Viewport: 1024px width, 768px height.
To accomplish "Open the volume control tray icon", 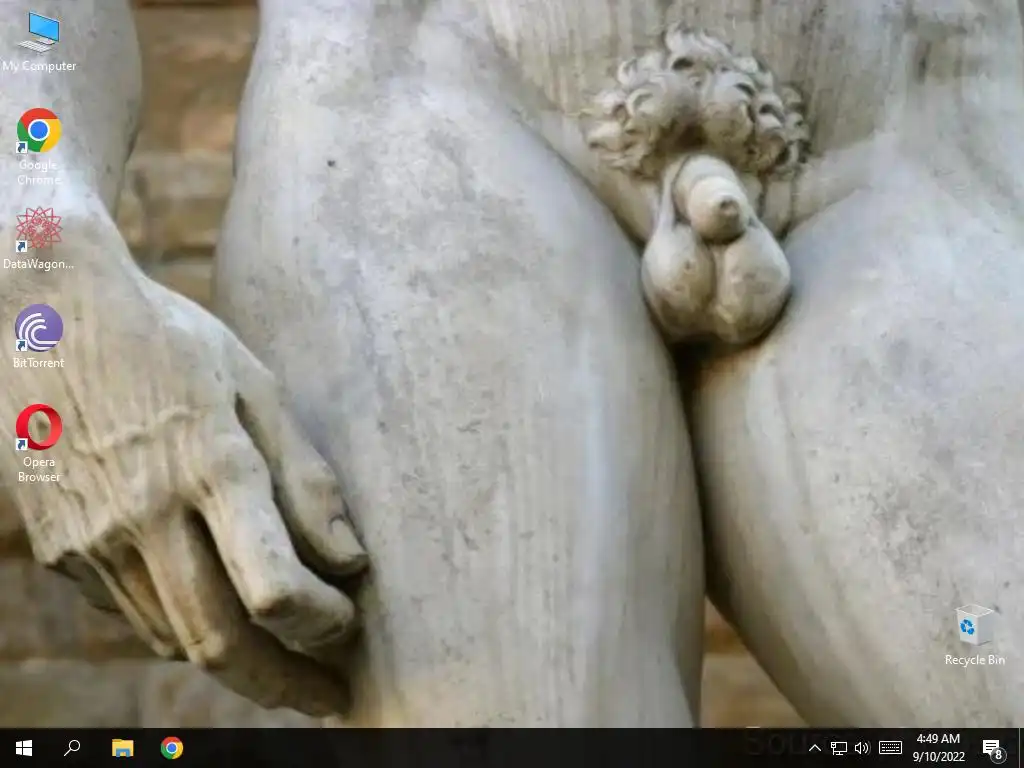I will pos(862,748).
